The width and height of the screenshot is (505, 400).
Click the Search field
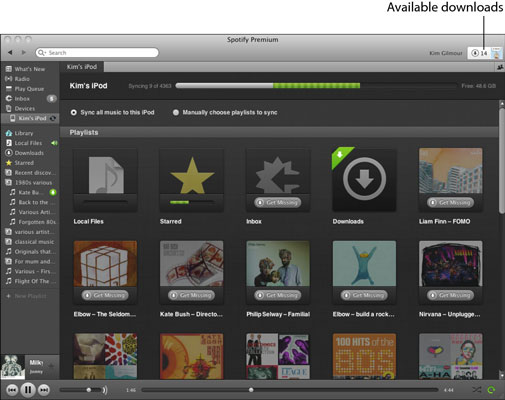pyautogui.click(x=97, y=53)
